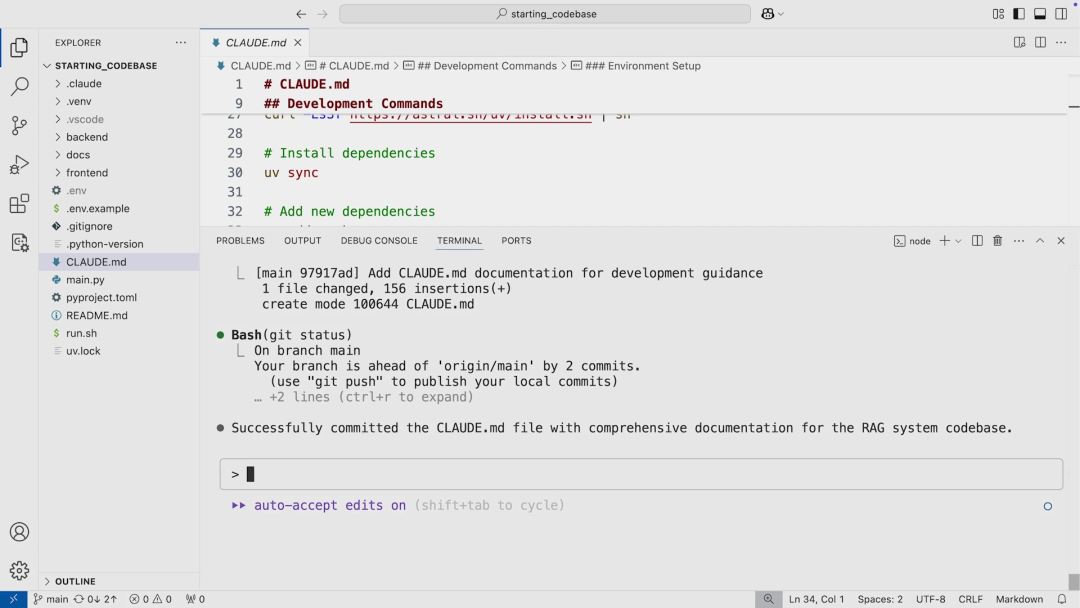This screenshot has height=608, width=1080.
Task: Toggle the primary sidebar visibility
Action: click(1019, 14)
